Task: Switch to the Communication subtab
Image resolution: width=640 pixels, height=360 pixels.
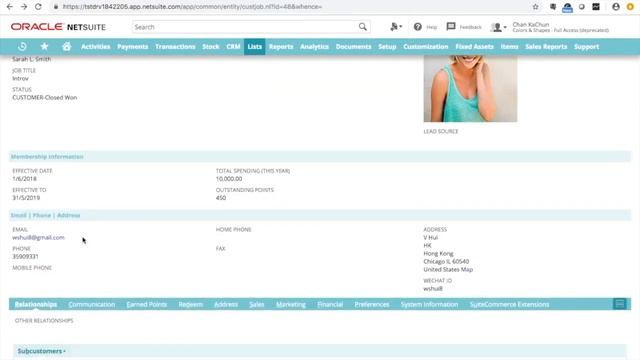Action: (x=92, y=304)
